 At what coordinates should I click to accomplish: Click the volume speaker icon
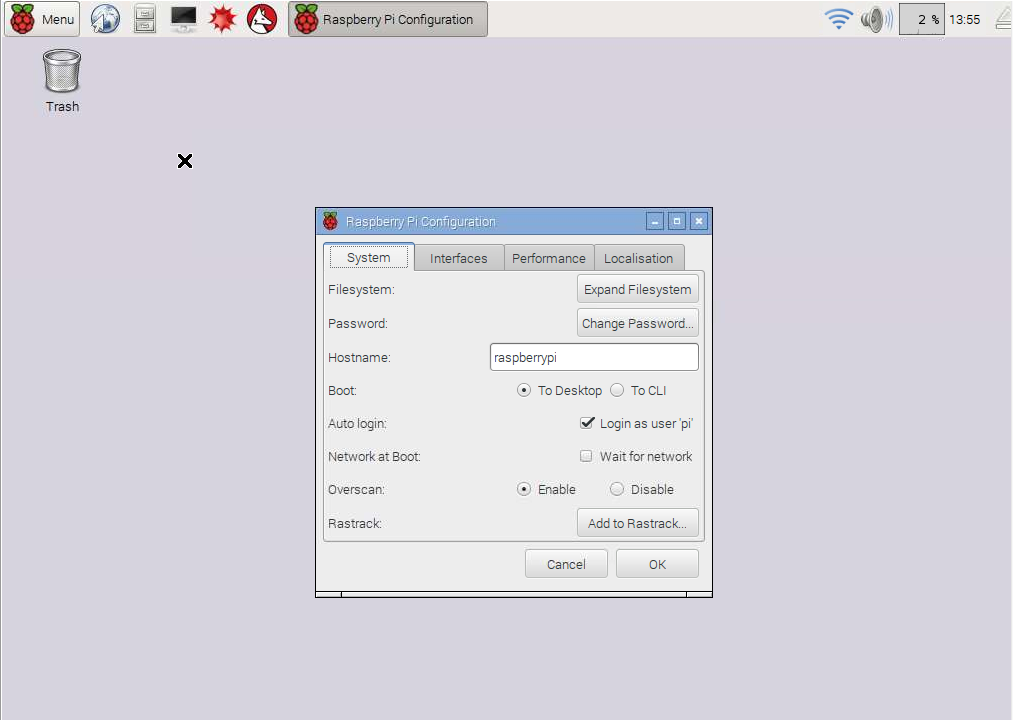[x=875, y=18]
